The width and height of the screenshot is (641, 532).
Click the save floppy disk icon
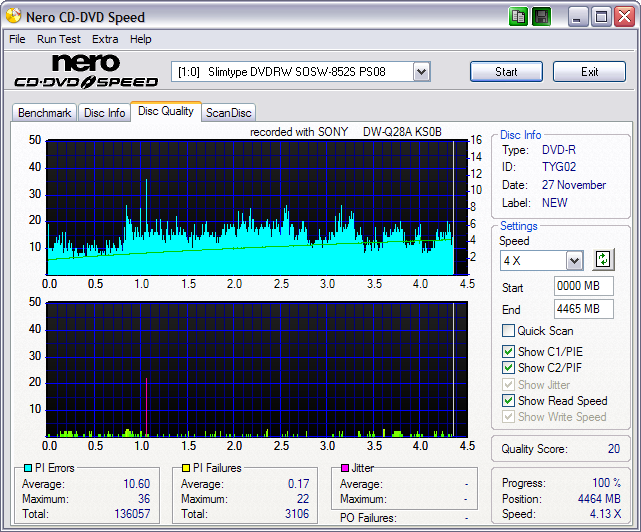pos(540,16)
